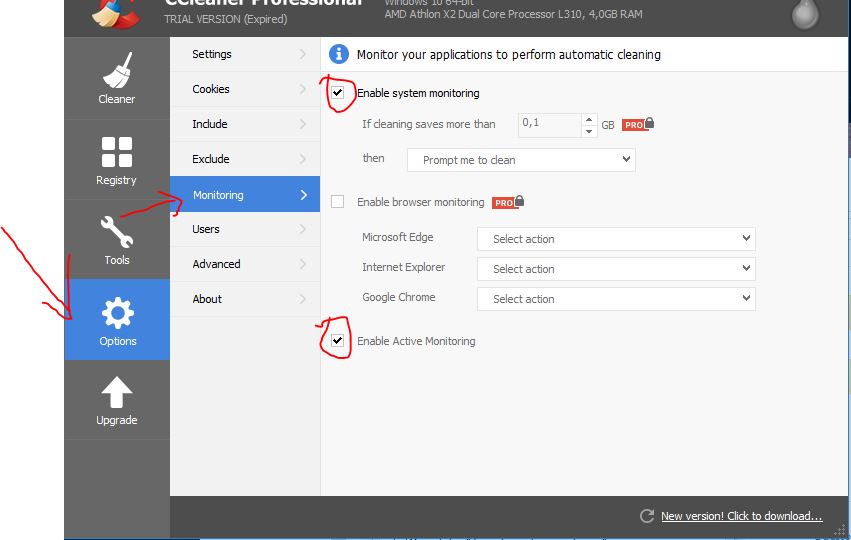Check the Enable browser monitoring box

click(x=338, y=202)
